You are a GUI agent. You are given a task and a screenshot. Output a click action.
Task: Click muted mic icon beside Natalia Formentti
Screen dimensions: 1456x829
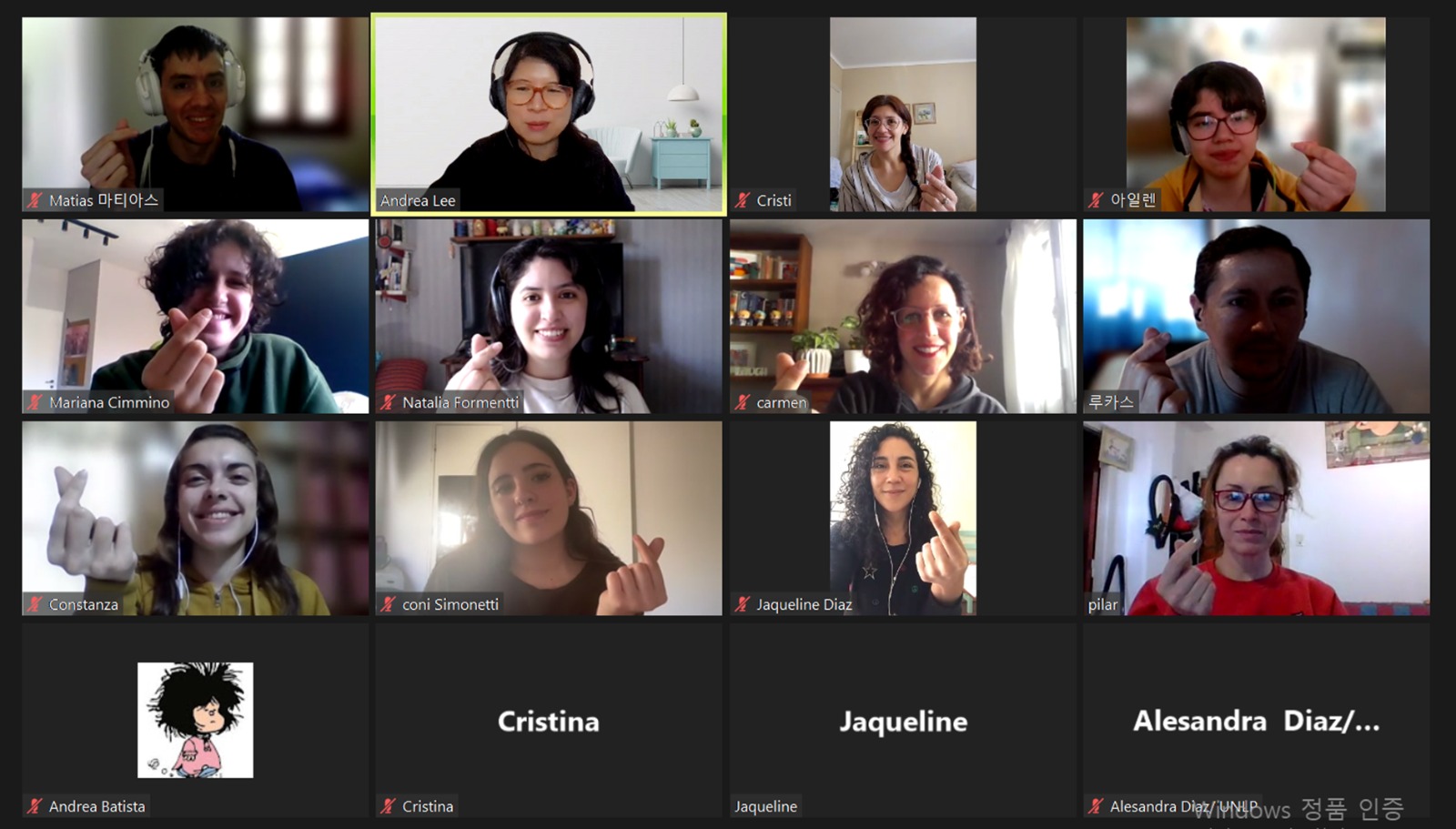[x=389, y=402]
